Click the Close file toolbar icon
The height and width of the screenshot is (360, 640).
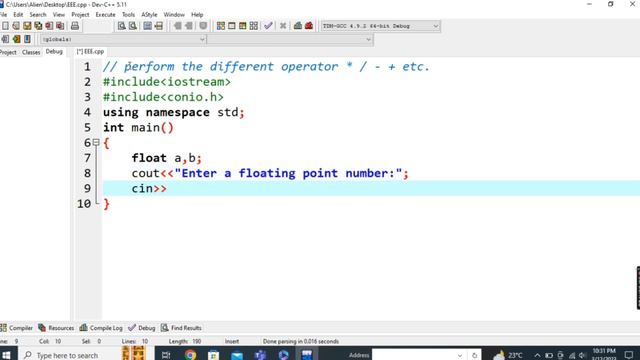[x=49, y=26]
